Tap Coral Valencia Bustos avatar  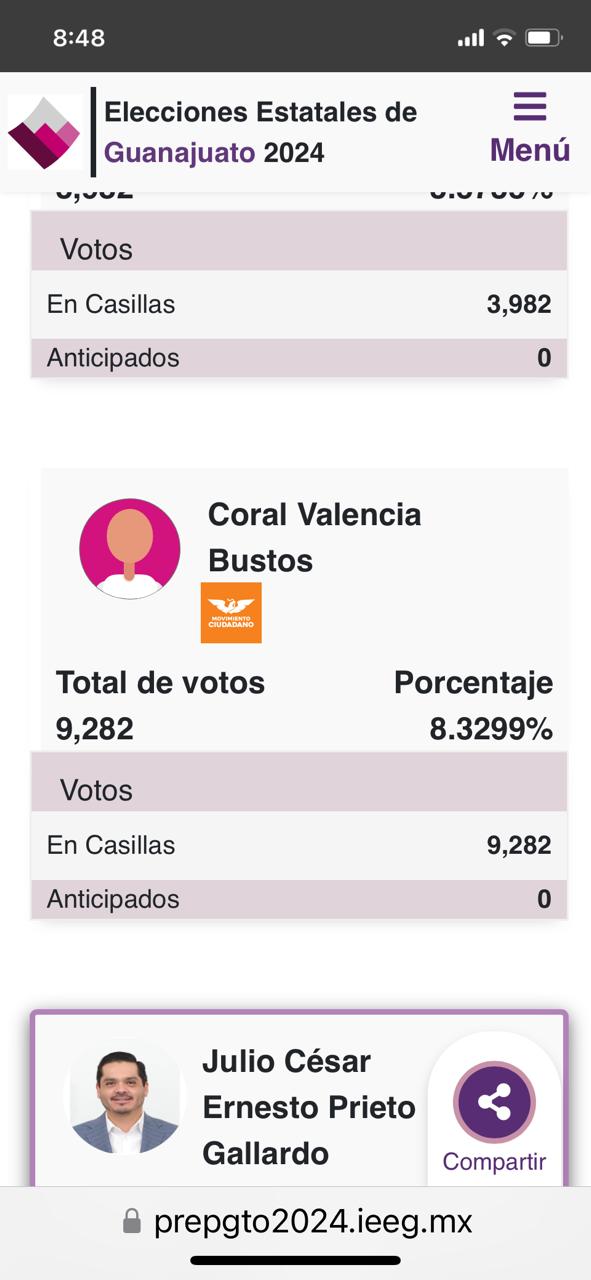(x=130, y=549)
